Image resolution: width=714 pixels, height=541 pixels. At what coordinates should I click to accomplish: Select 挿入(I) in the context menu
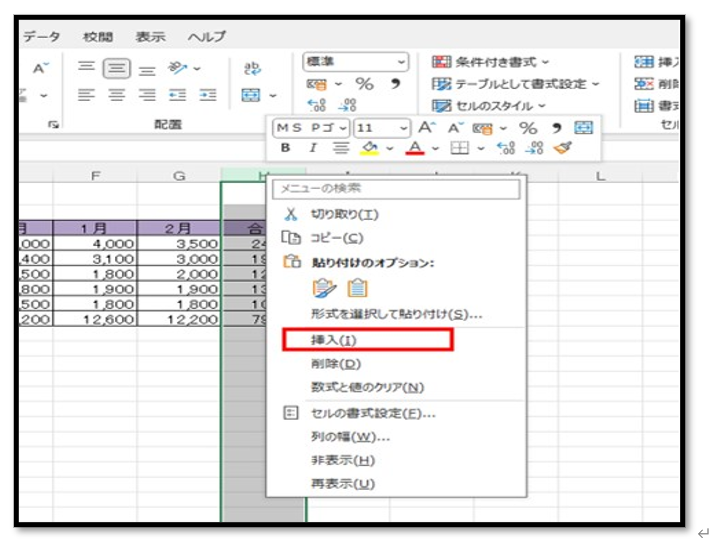[x=368, y=340]
